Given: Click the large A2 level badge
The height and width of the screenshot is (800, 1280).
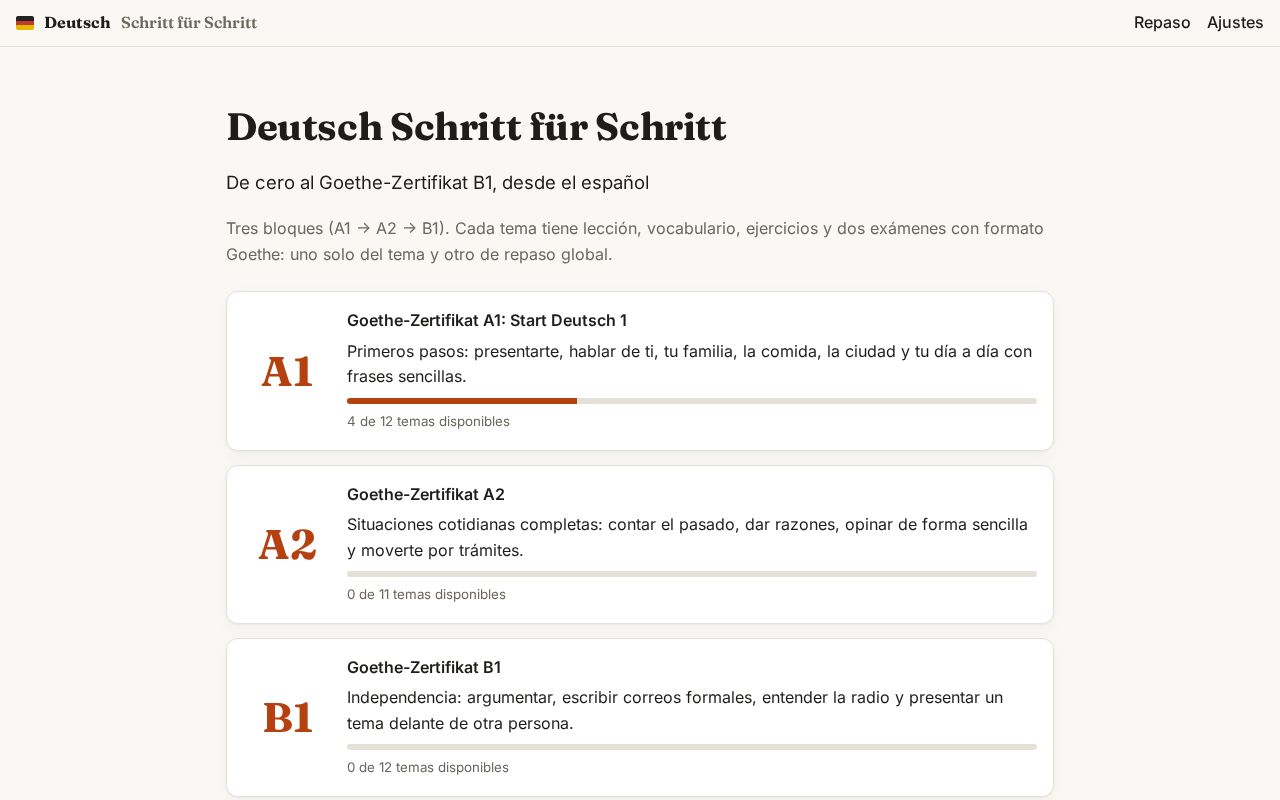Looking at the screenshot, I should [x=287, y=544].
